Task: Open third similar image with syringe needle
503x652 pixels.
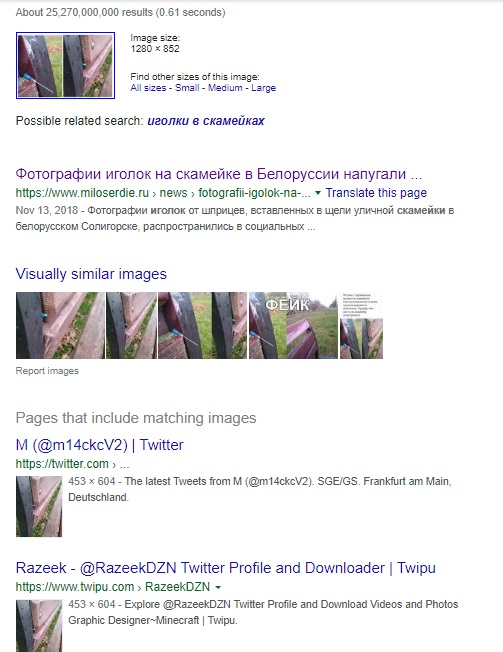Action: coord(202,326)
